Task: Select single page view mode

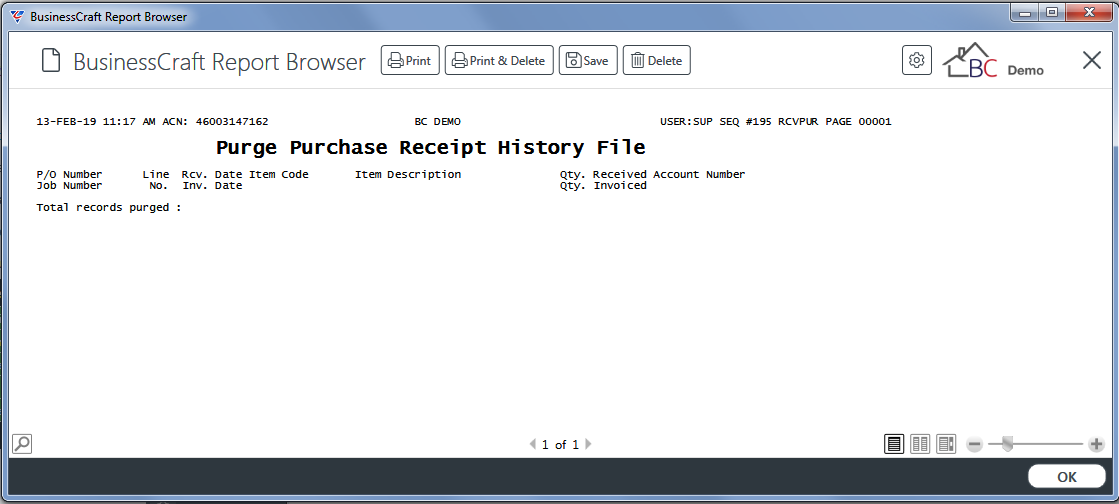Action: tap(893, 444)
